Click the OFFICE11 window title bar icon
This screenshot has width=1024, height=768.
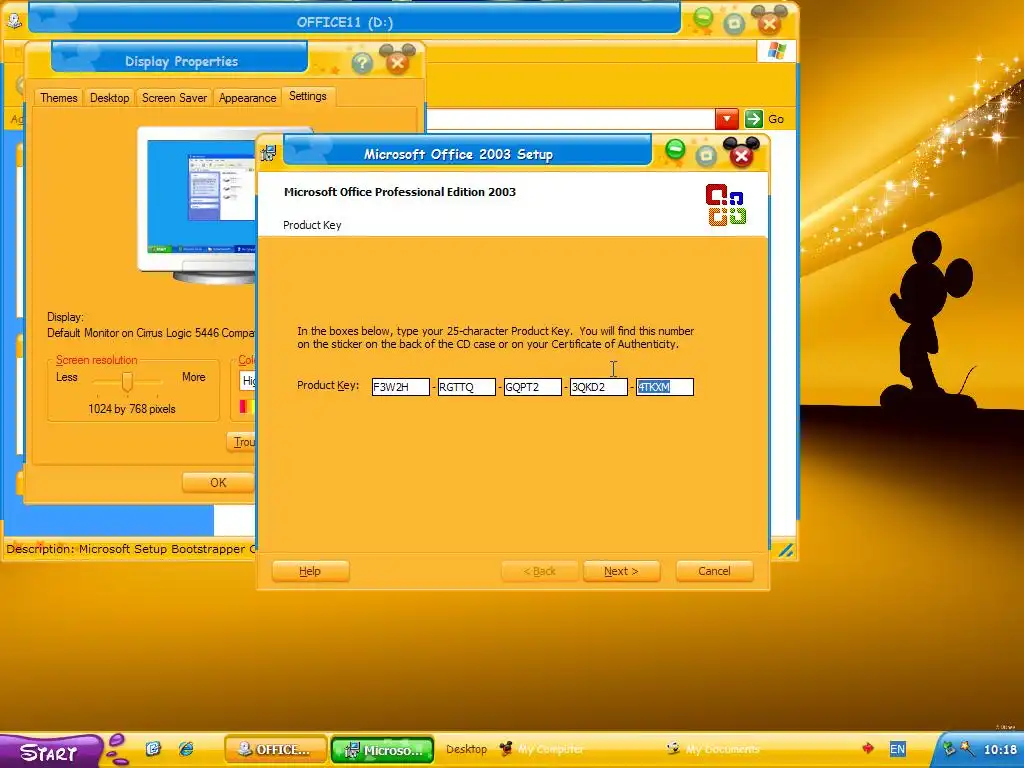(x=14, y=20)
